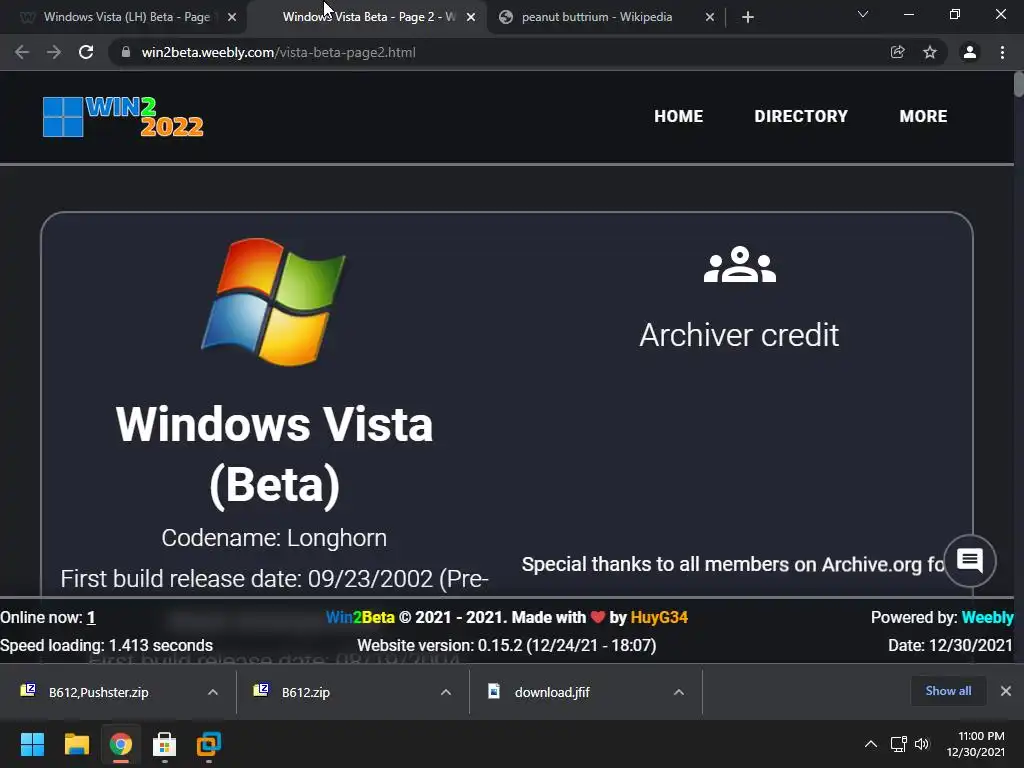Click the volume speaker tray icon
This screenshot has width=1024, height=768.
[921, 744]
